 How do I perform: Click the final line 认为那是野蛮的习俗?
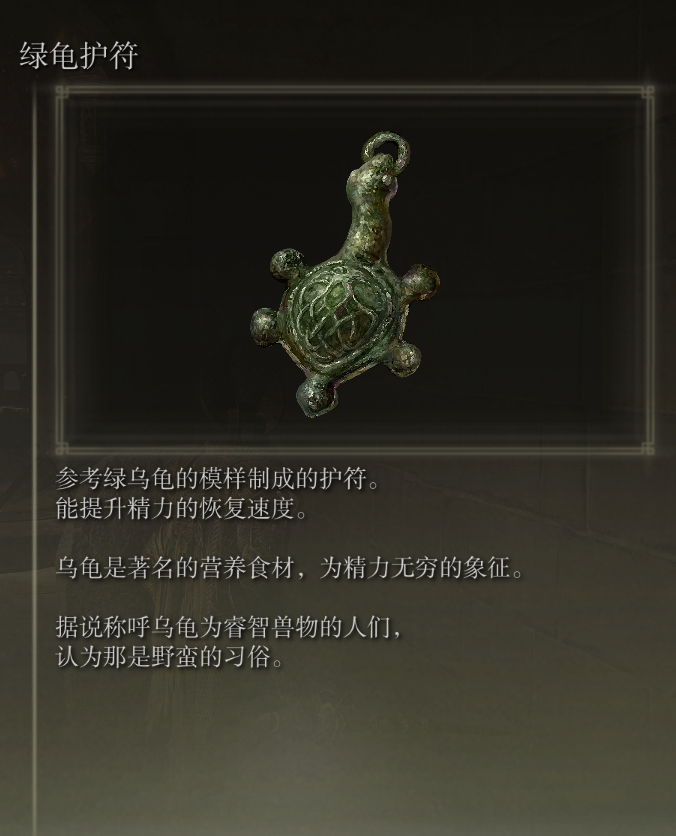pos(170,657)
